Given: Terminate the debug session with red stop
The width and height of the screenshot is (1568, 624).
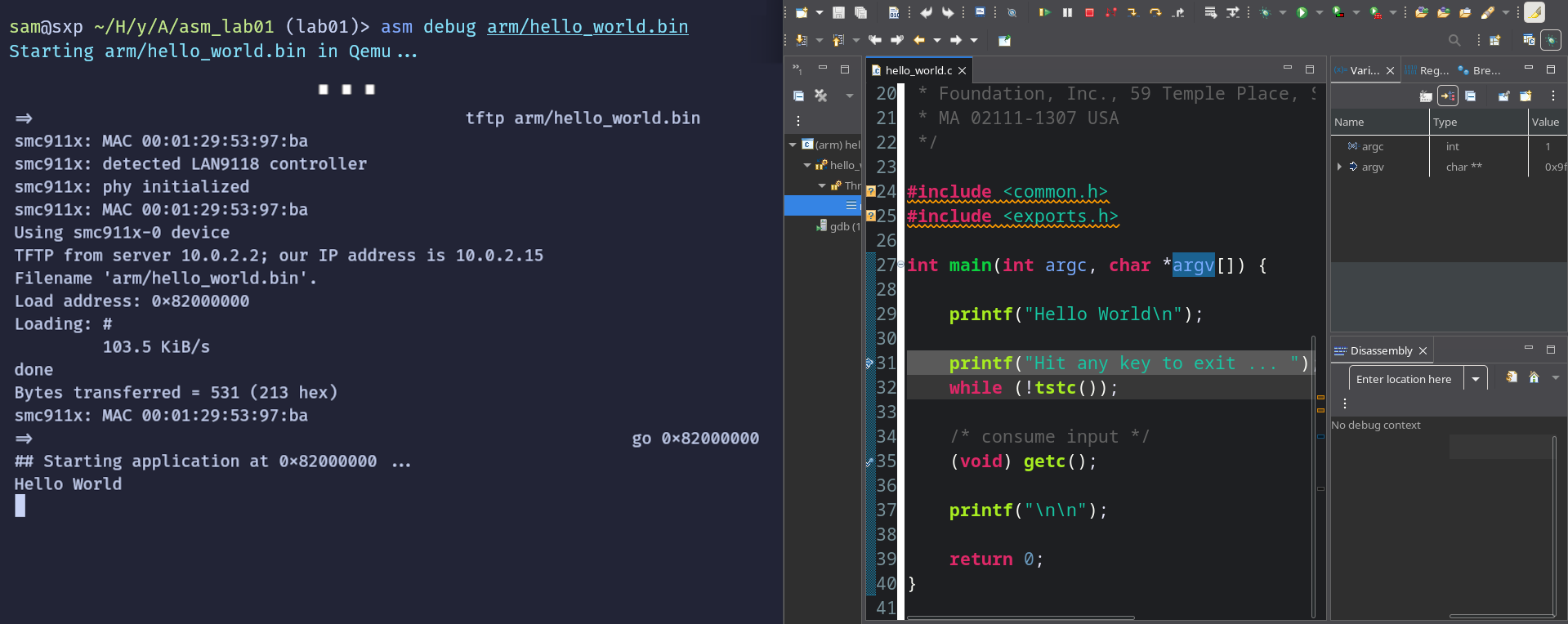Looking at the screenshot, I should [1089, 12].
